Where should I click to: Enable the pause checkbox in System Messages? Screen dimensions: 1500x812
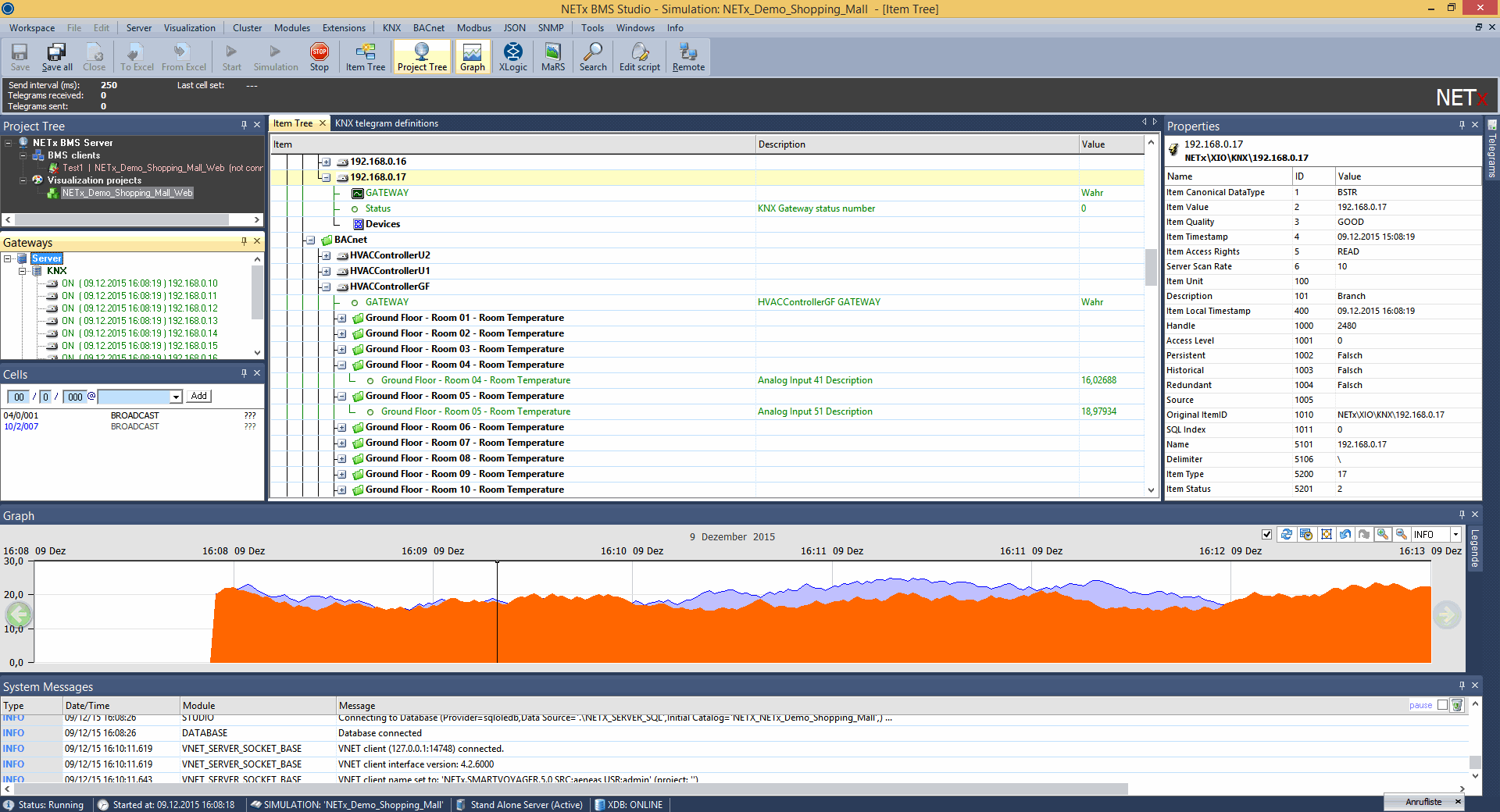click(x=1442, y=705)
